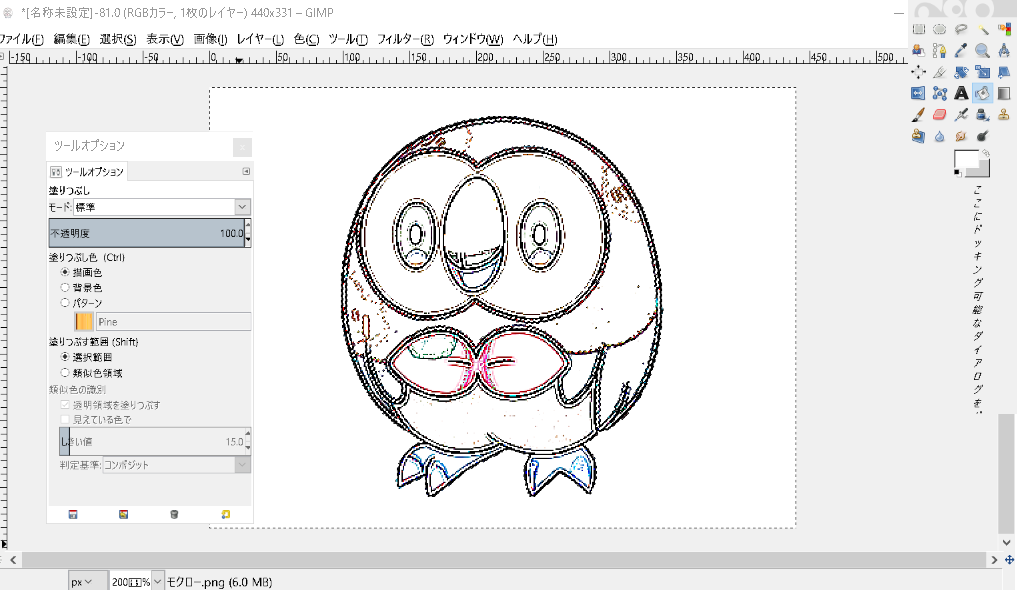Select the Smudge tool
Image resolution: width=1017 pixels, height=590 pixels.
pyautogui.click(x=961, y=136)
